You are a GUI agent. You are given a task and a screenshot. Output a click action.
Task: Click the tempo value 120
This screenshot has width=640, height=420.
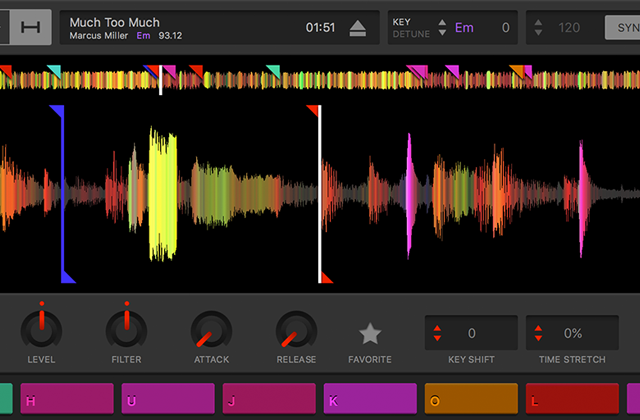(x=569, y=28)
